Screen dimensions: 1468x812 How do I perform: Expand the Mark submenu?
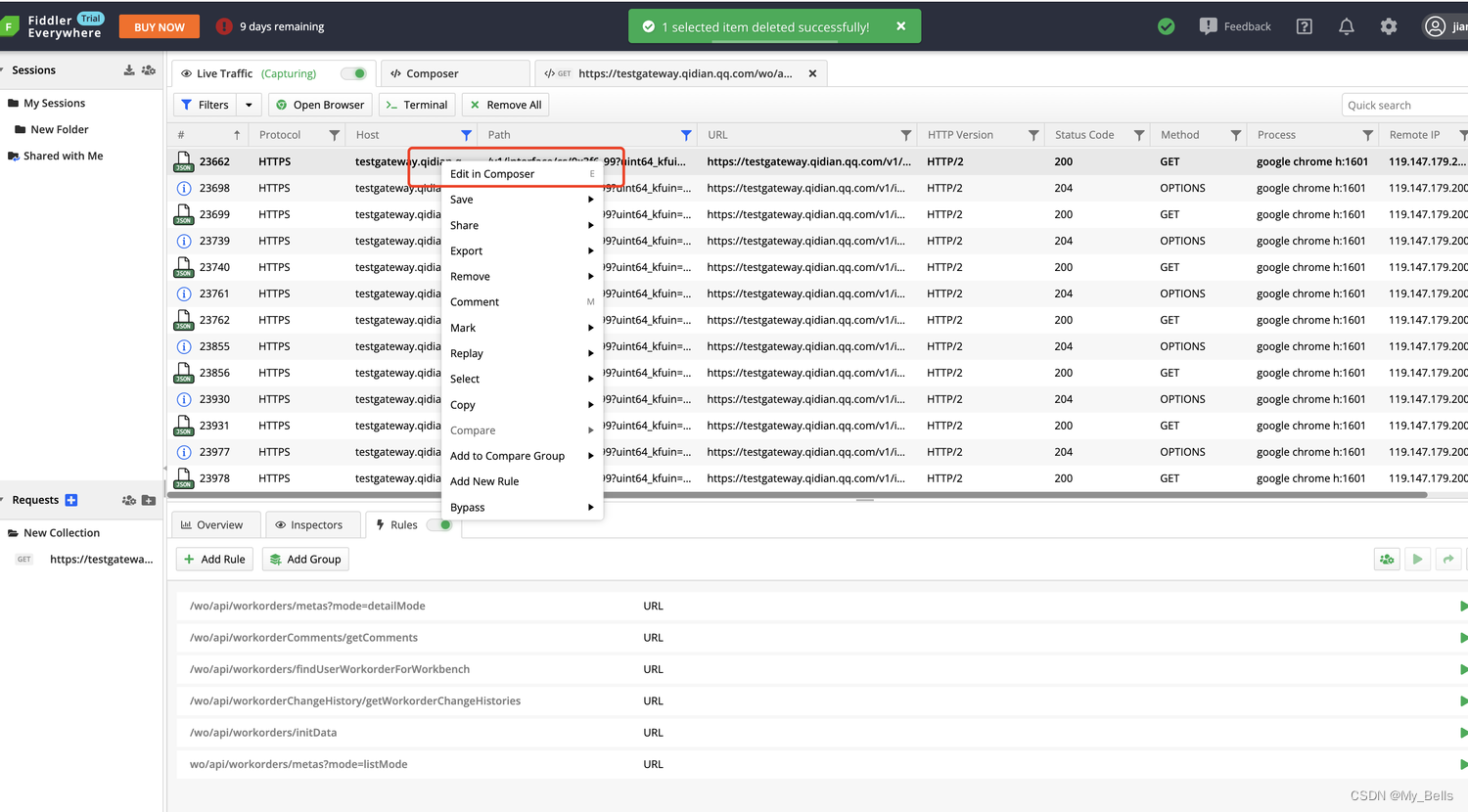pyautogui.click(x=522, y=328)
